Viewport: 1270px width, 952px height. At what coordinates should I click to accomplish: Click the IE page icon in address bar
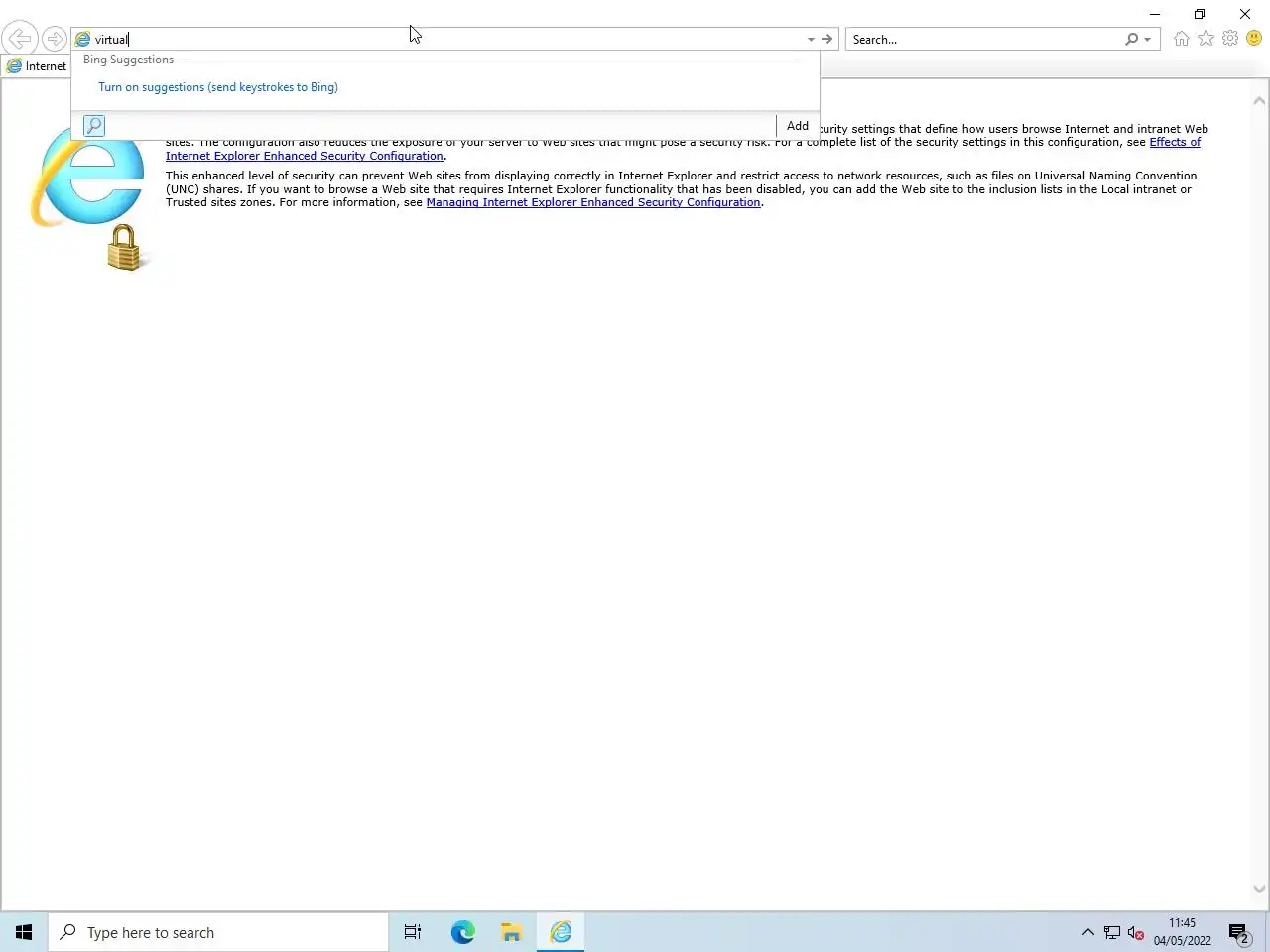pos(83,40)
